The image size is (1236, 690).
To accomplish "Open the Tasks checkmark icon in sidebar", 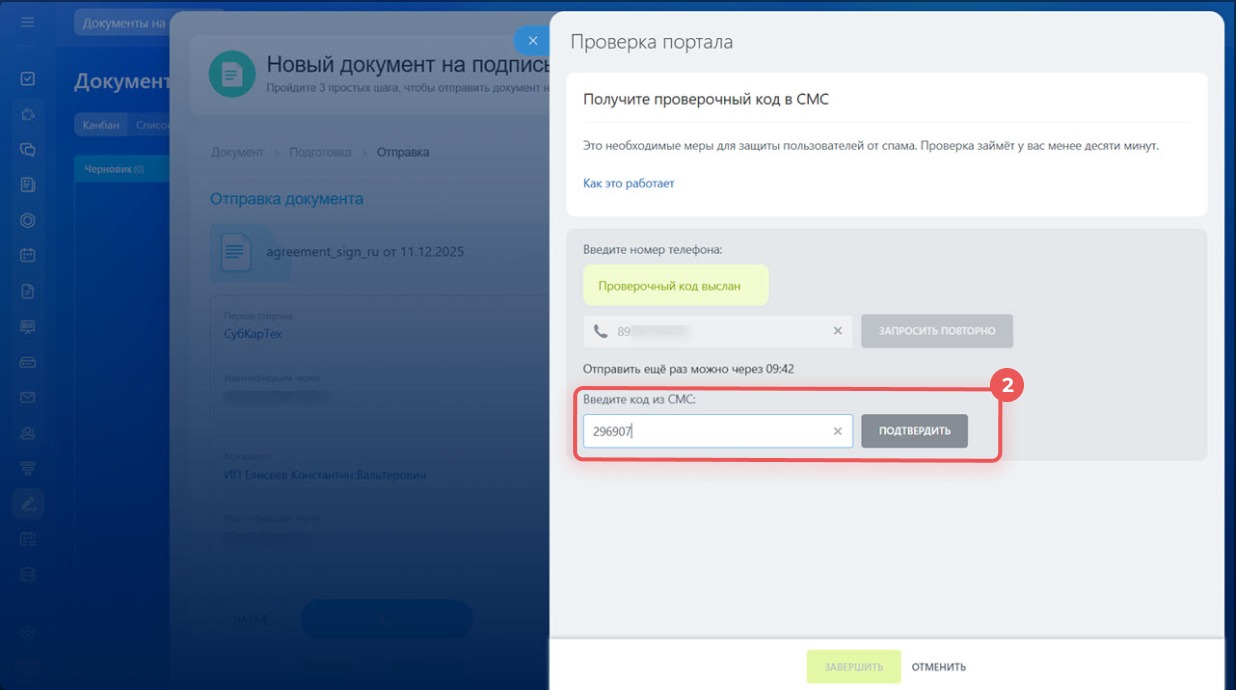I will (x=28, y=79).
